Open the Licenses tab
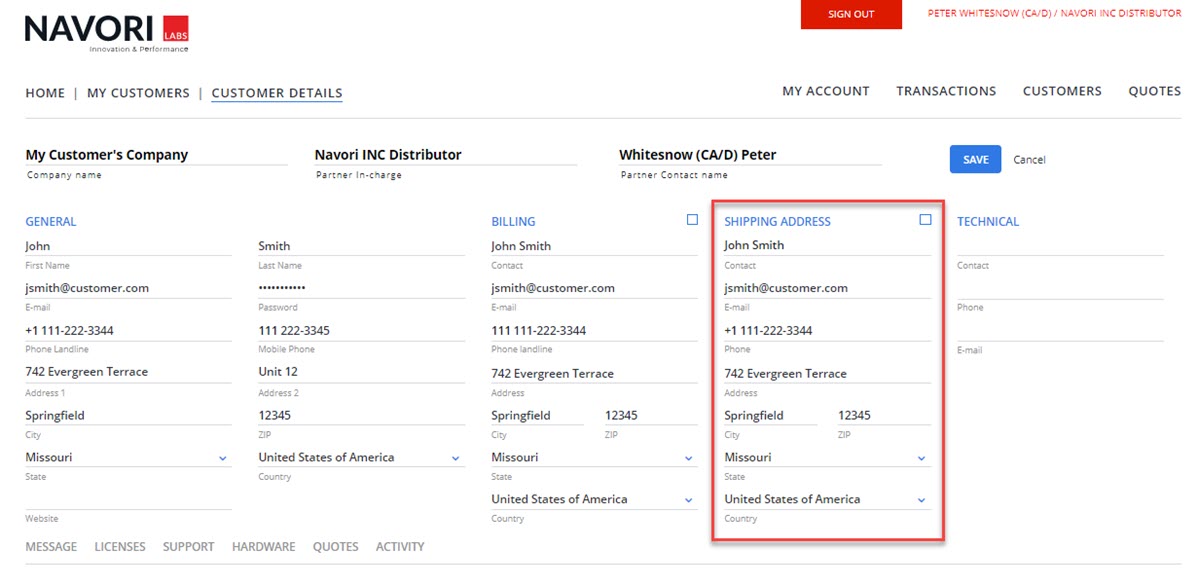 (120, 547)
